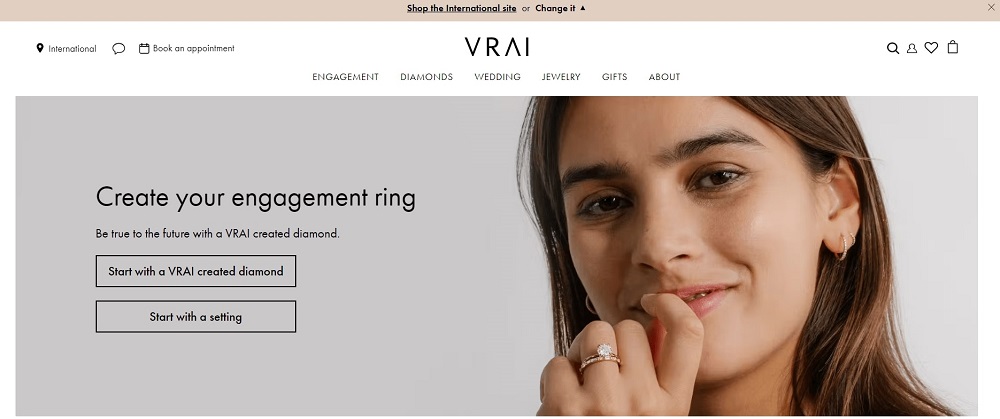The width and height of the screenshot is (1000, 419).
Task: Follow Shop the International site link
Action: (x=461, y=8)
